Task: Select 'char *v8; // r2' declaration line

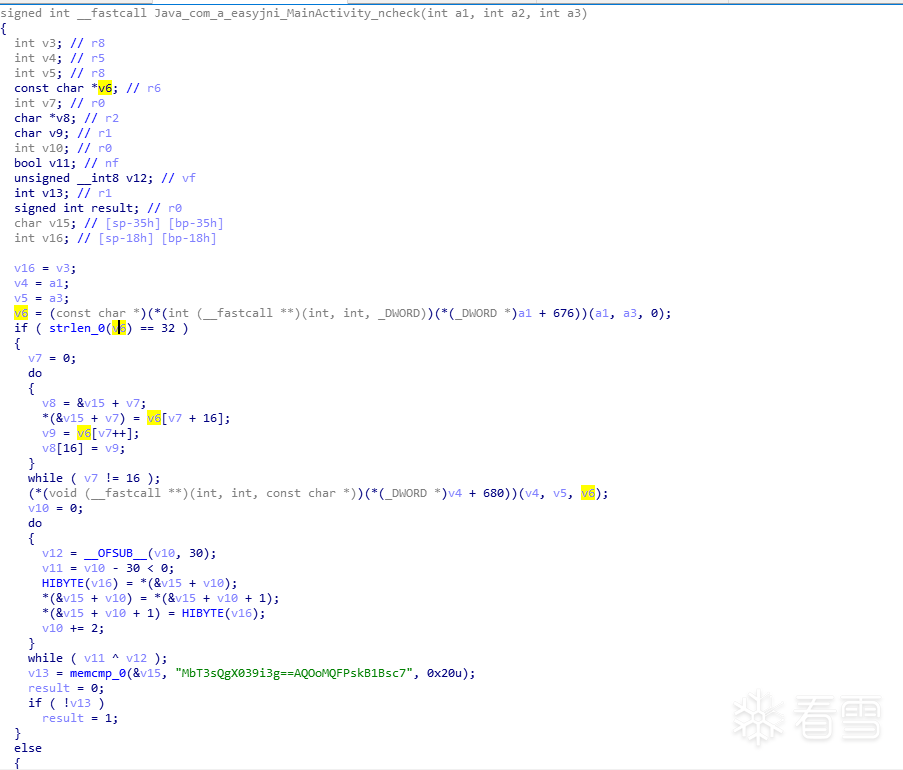Action: [x=66, y=118]
